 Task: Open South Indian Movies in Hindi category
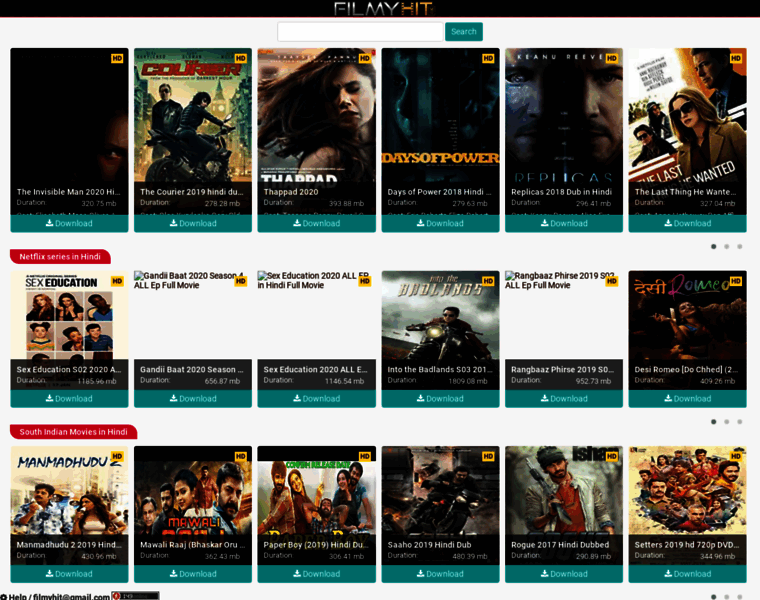coord(74,432)
